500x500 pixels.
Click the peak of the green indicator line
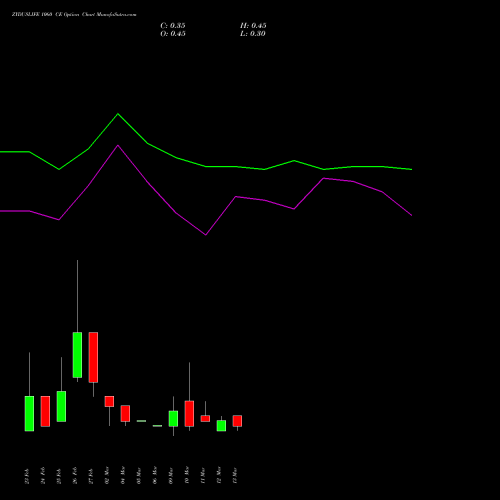tap(118, 114)
